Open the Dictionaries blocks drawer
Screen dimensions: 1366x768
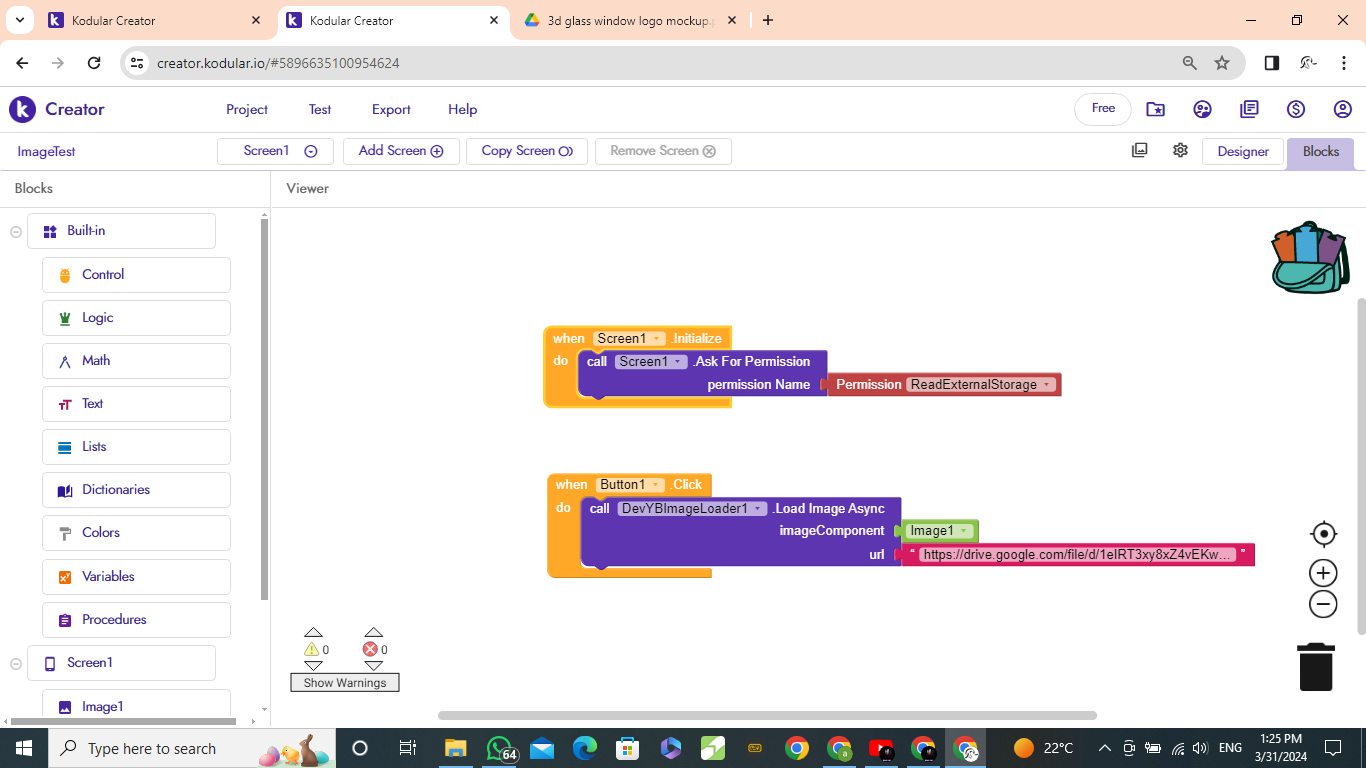pyautogui.click(x=136, y=490)
